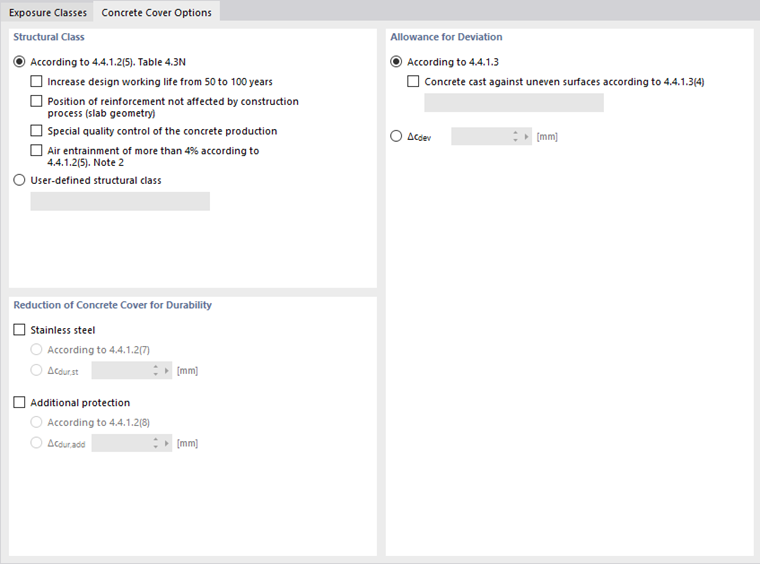Select the Δcdev radio button
The height and width of the screenshot is (564, 760).
397,136
